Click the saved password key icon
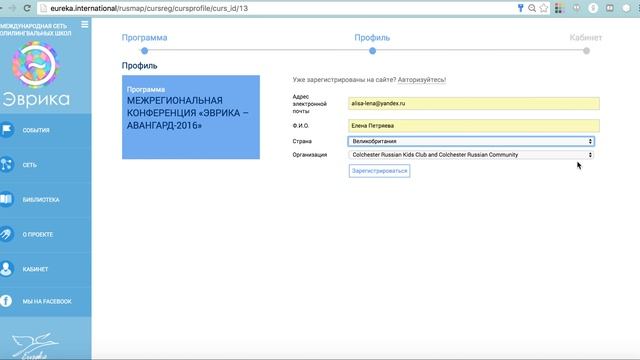 [x=520, y=8]
